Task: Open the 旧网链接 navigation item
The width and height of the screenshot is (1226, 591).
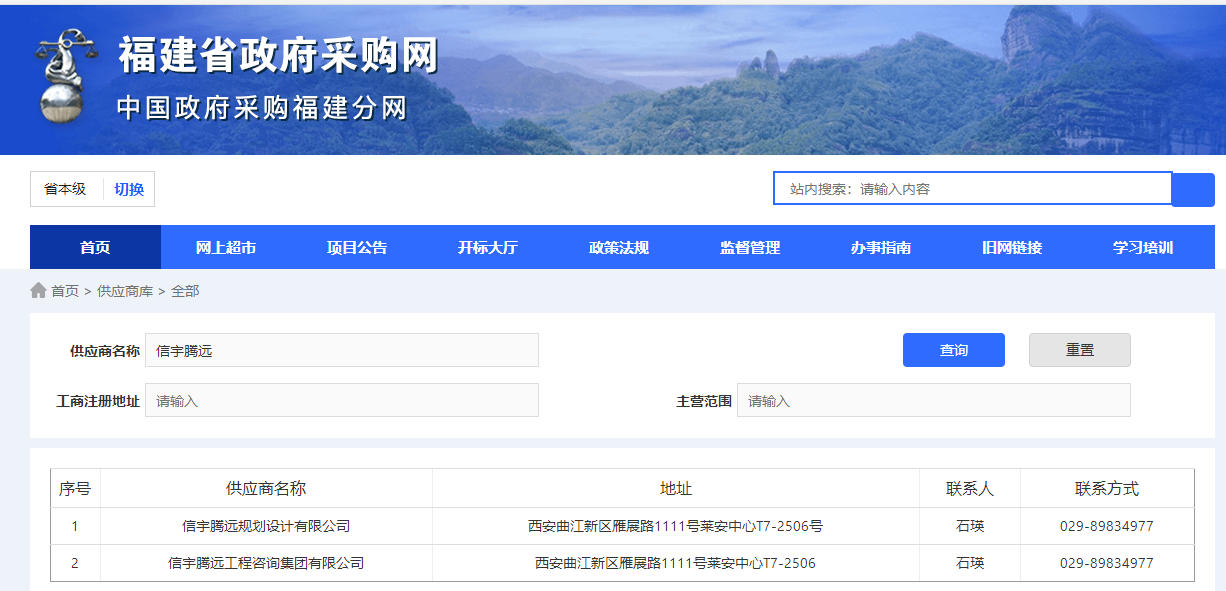Action: [x=1011, y=247]
